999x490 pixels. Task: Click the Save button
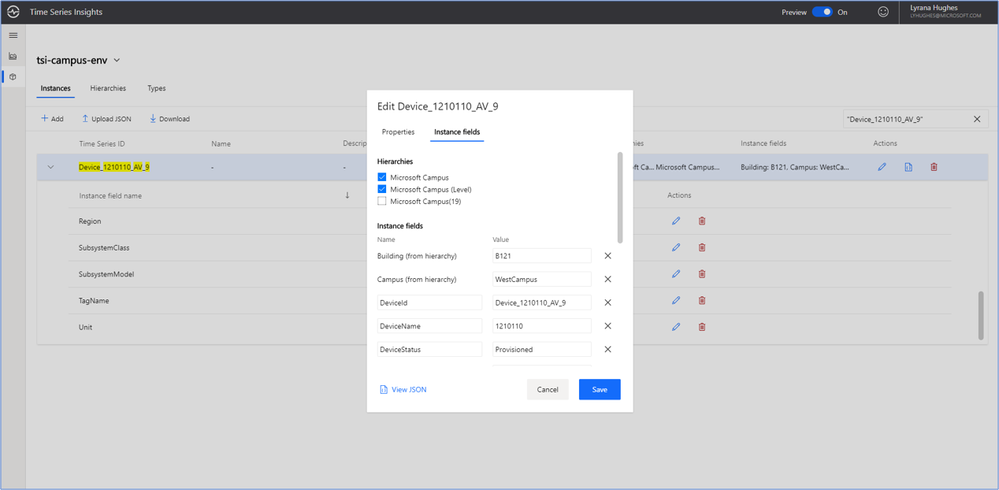(x=599, y=389)
